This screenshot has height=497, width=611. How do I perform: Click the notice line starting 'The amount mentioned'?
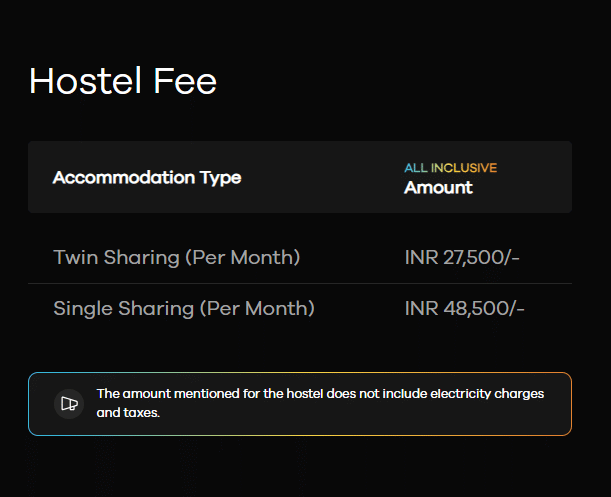[x=320, y=394]
